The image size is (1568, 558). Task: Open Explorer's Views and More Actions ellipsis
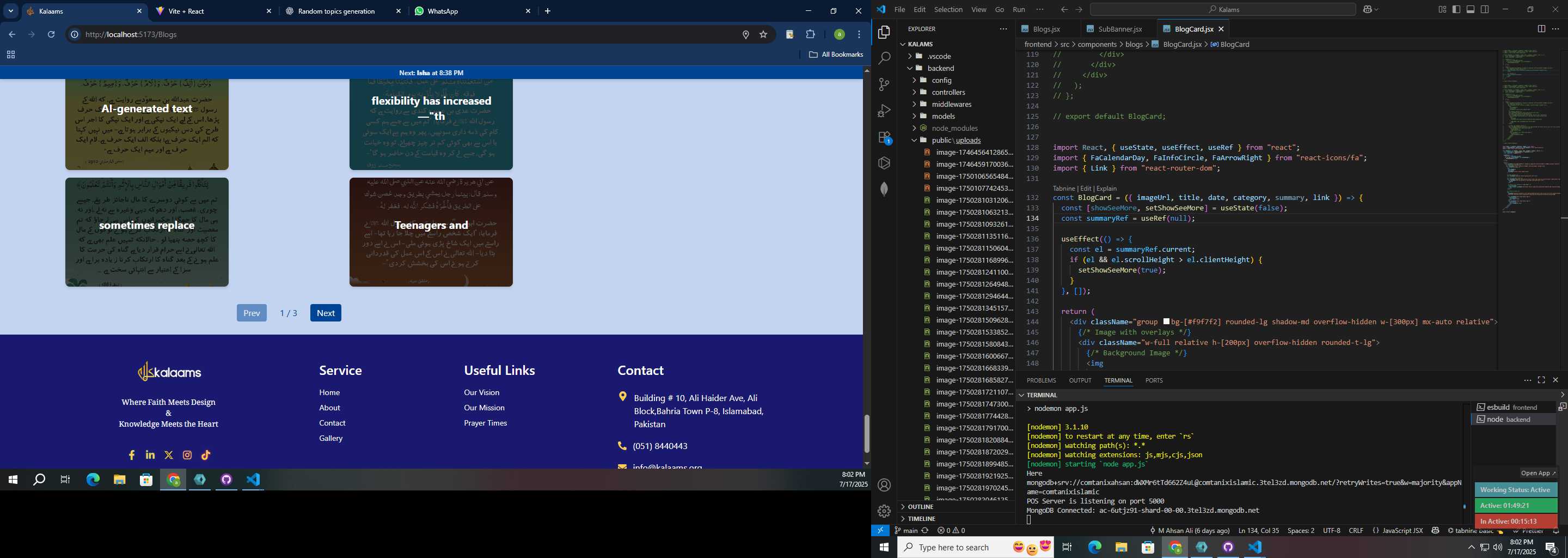click(1003, 29)
